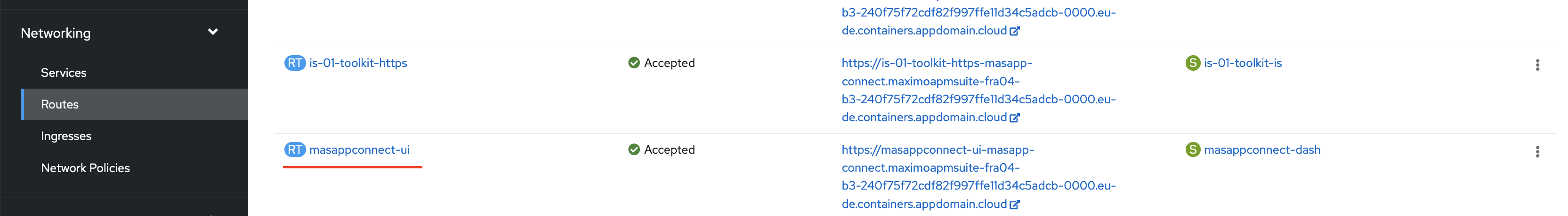
Task: Open the is-01-toolkit-https route name link
Action: (358, 63)
